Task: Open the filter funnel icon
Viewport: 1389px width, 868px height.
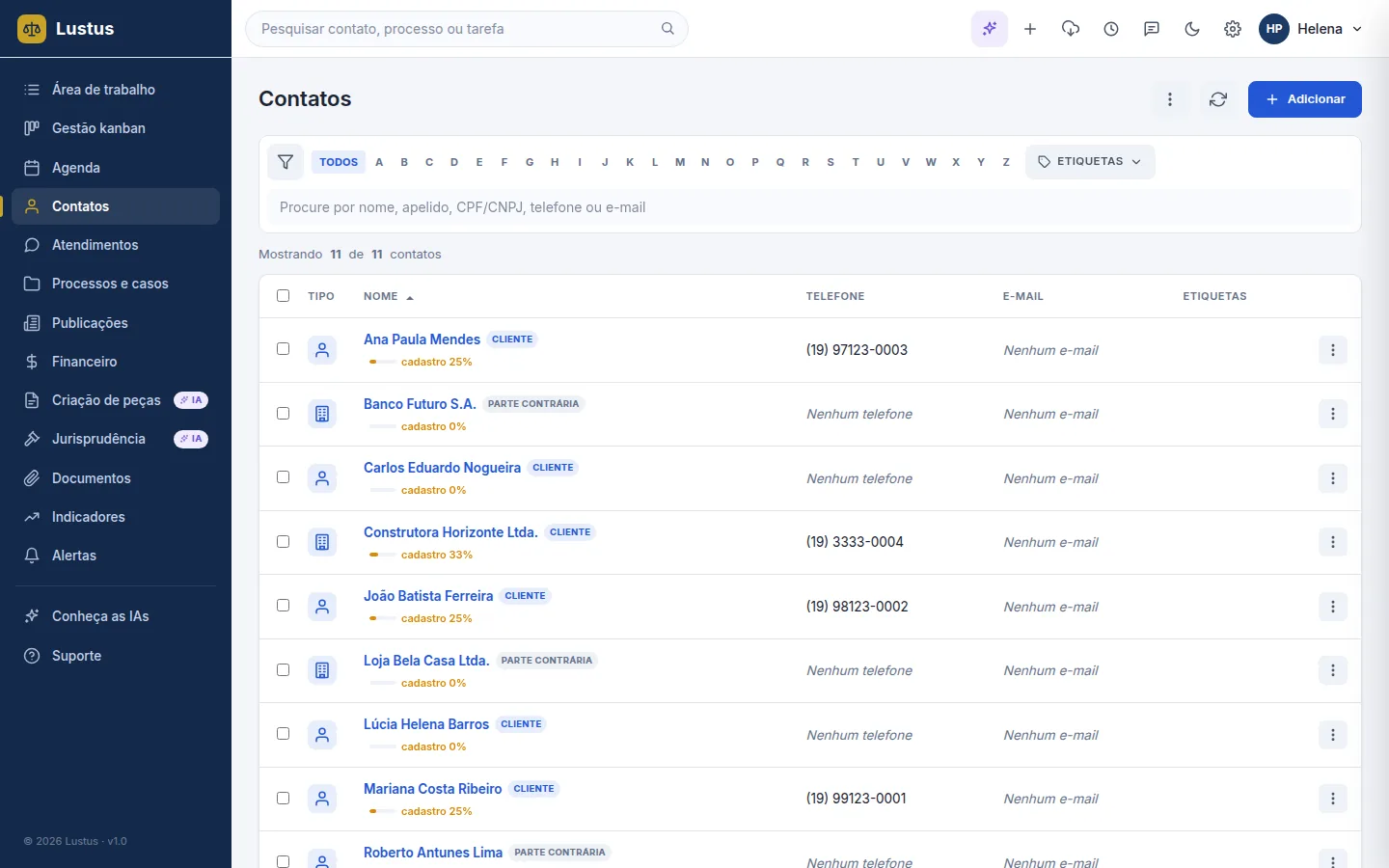Action: (286, 162)
